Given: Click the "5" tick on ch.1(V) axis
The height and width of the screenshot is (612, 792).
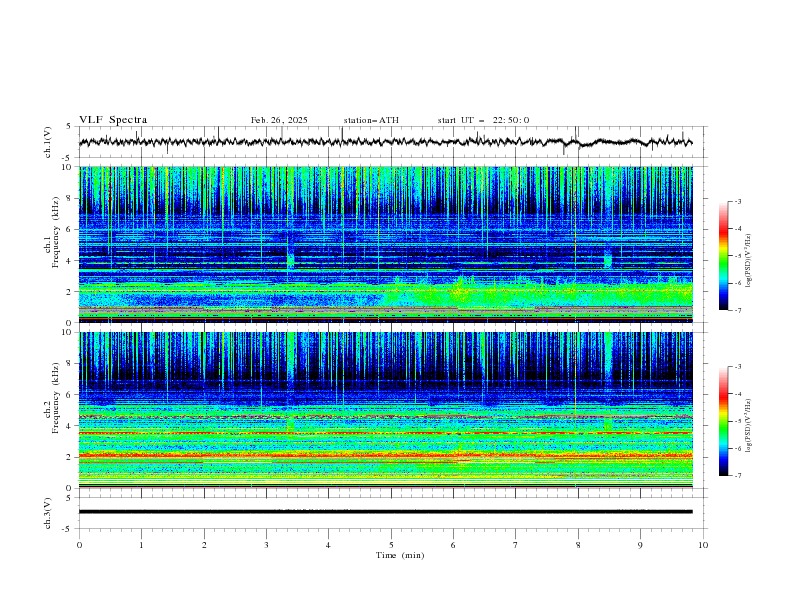Looking at the screenshot, I should click(69, 127).
